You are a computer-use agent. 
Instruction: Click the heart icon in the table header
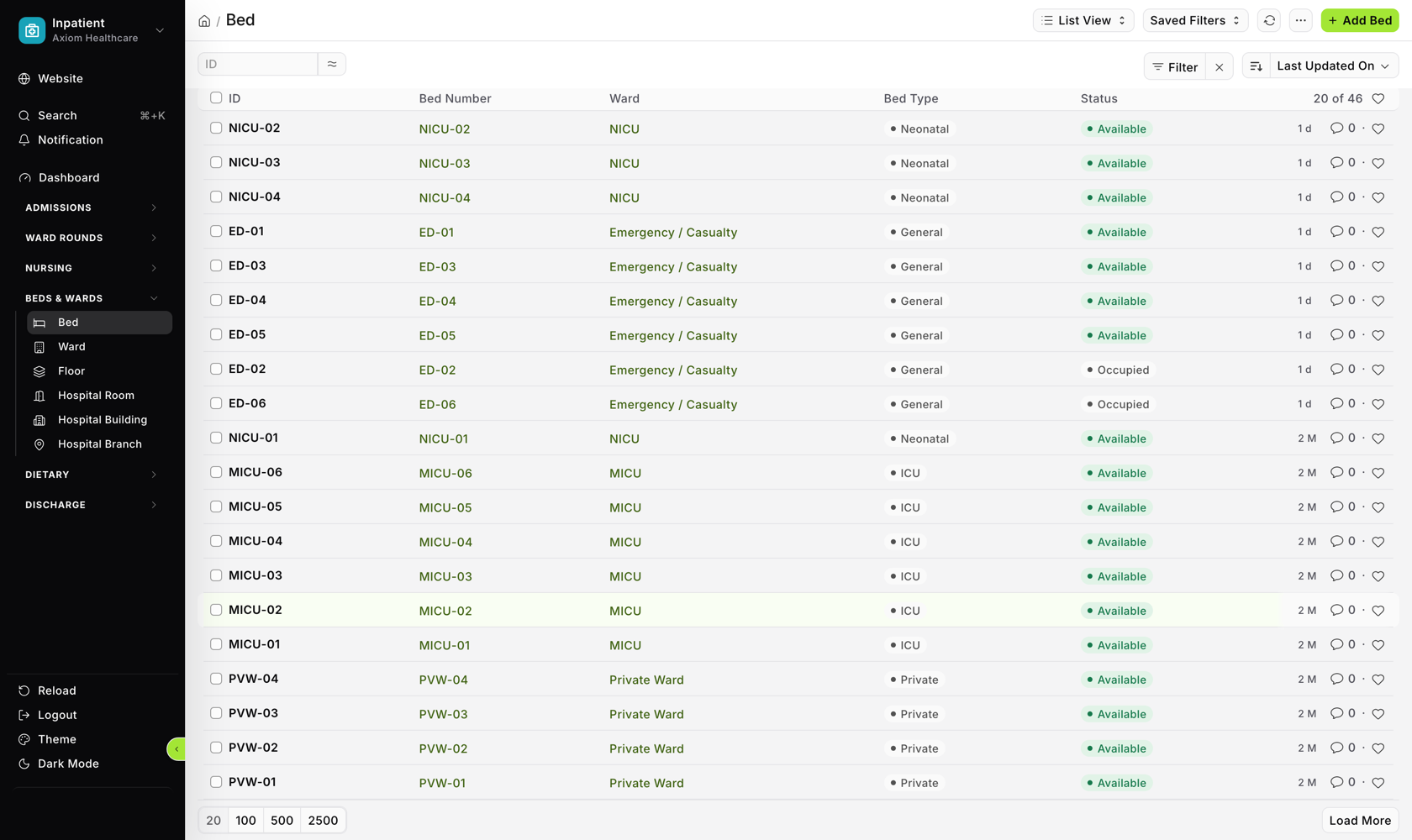tap(1378, 98)
